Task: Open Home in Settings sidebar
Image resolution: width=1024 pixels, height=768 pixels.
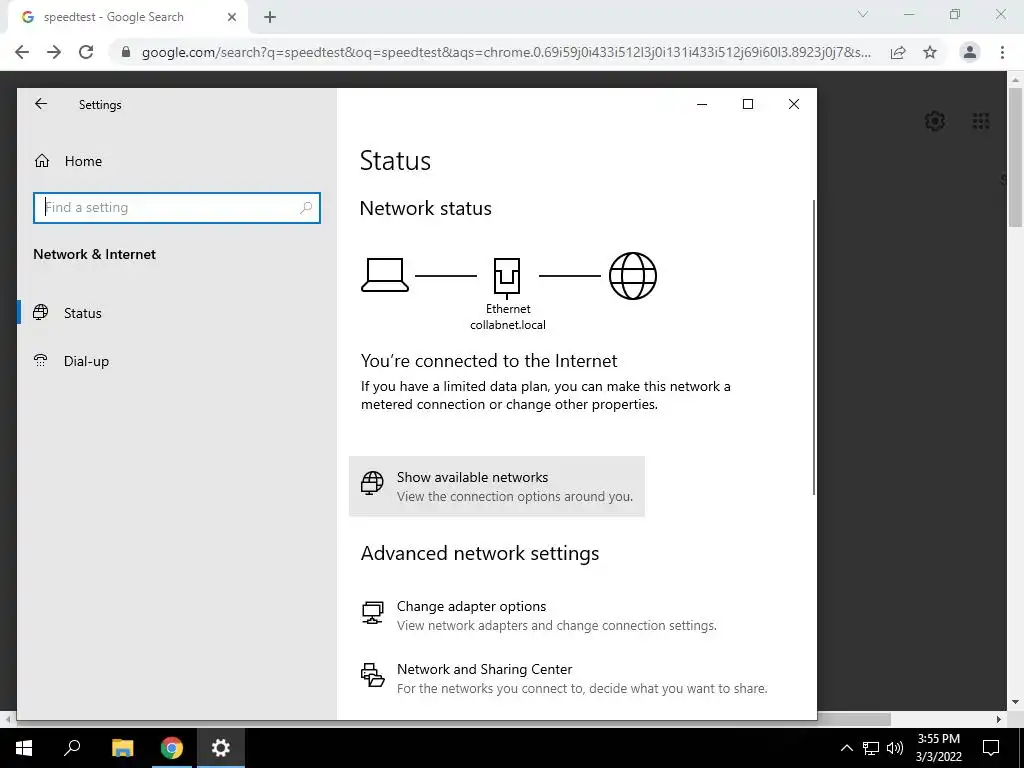Action: pos(83,161)
